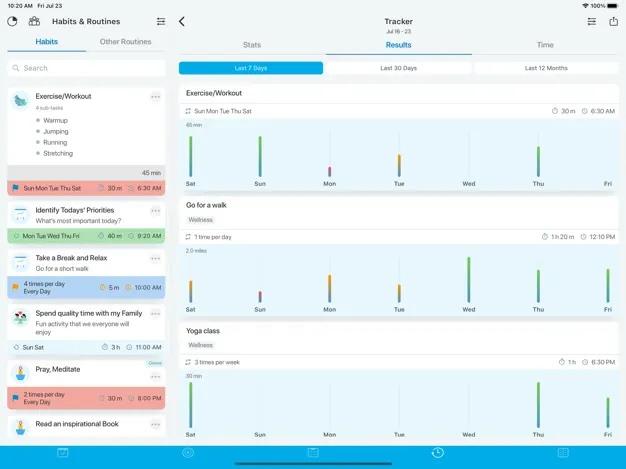Screen dimensions: 626x469
Task: Select the Last 7 Days range
Action: pos(251,68)
